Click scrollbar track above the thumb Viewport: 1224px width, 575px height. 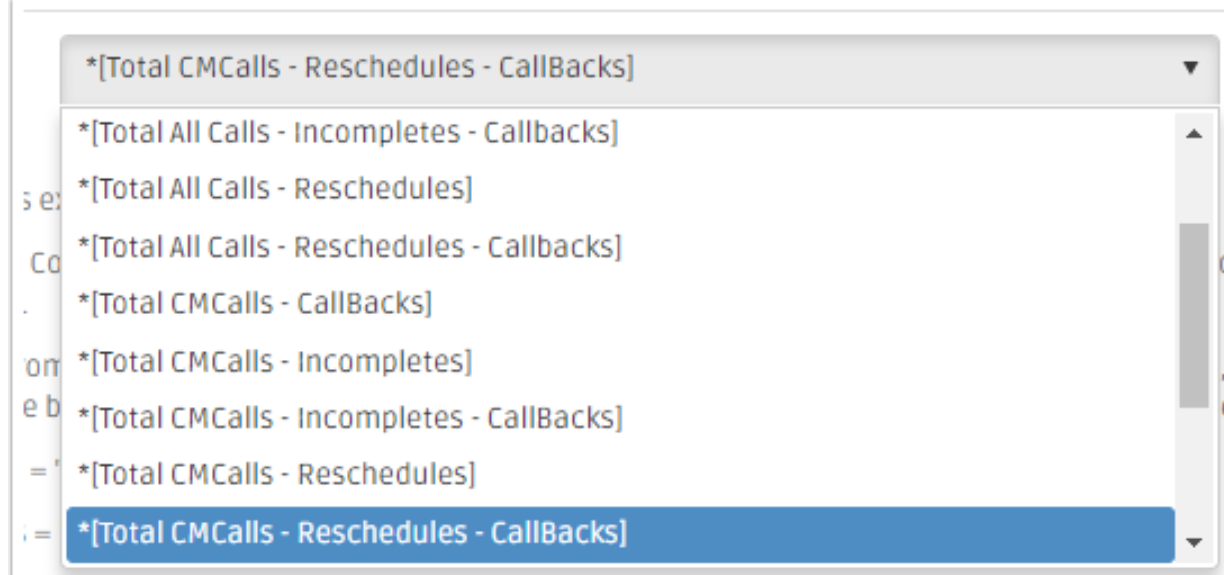point(1193,185)
